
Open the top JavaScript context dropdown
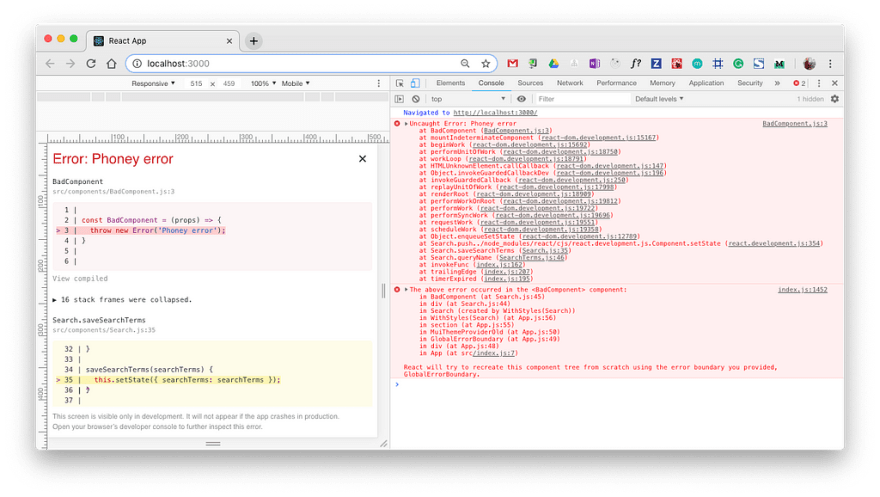click(468, 99)
